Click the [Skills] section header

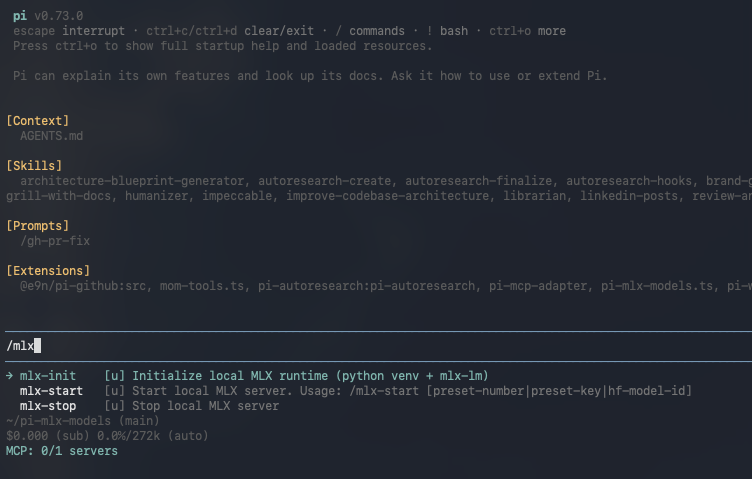(34, 165)
